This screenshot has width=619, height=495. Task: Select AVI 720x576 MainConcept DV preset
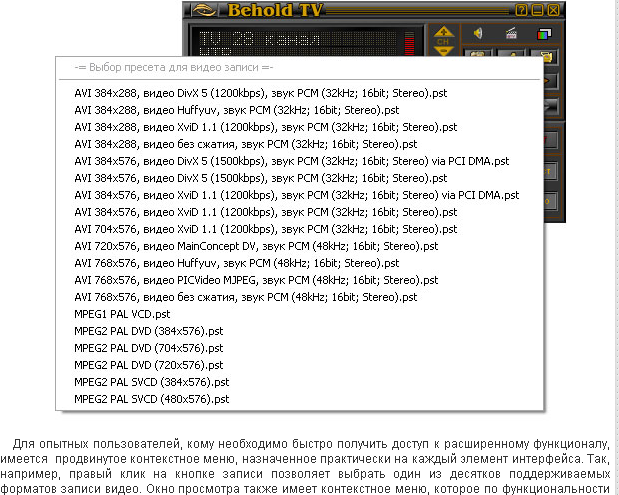click(256, 246)
